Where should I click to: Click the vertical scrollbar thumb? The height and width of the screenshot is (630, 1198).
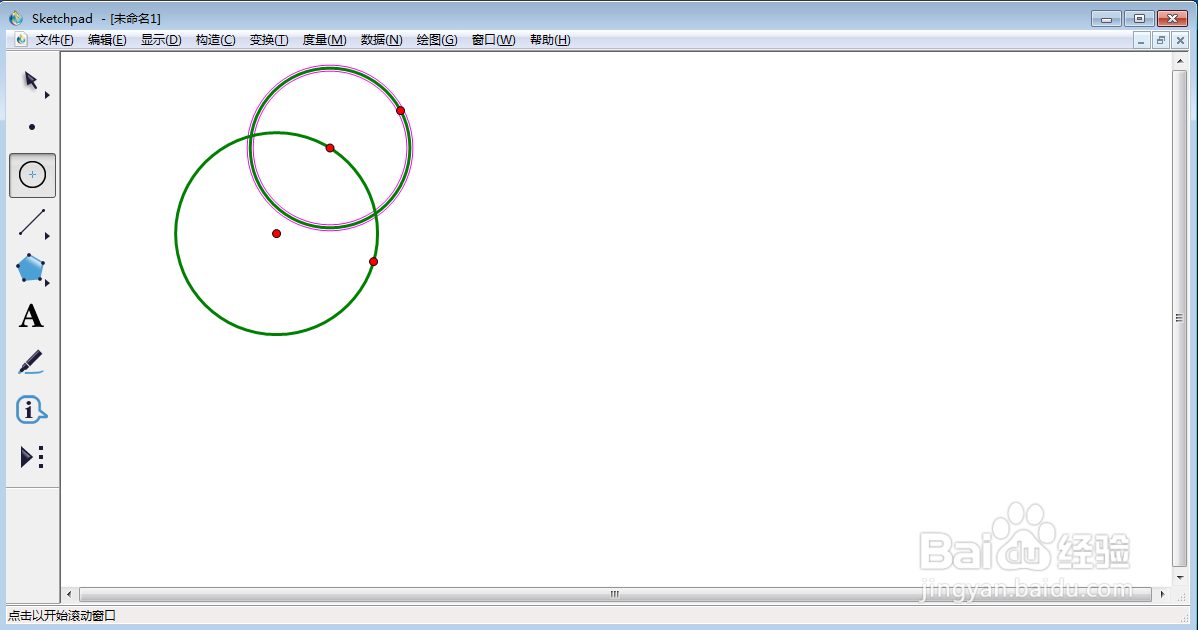coord(1180,318)
